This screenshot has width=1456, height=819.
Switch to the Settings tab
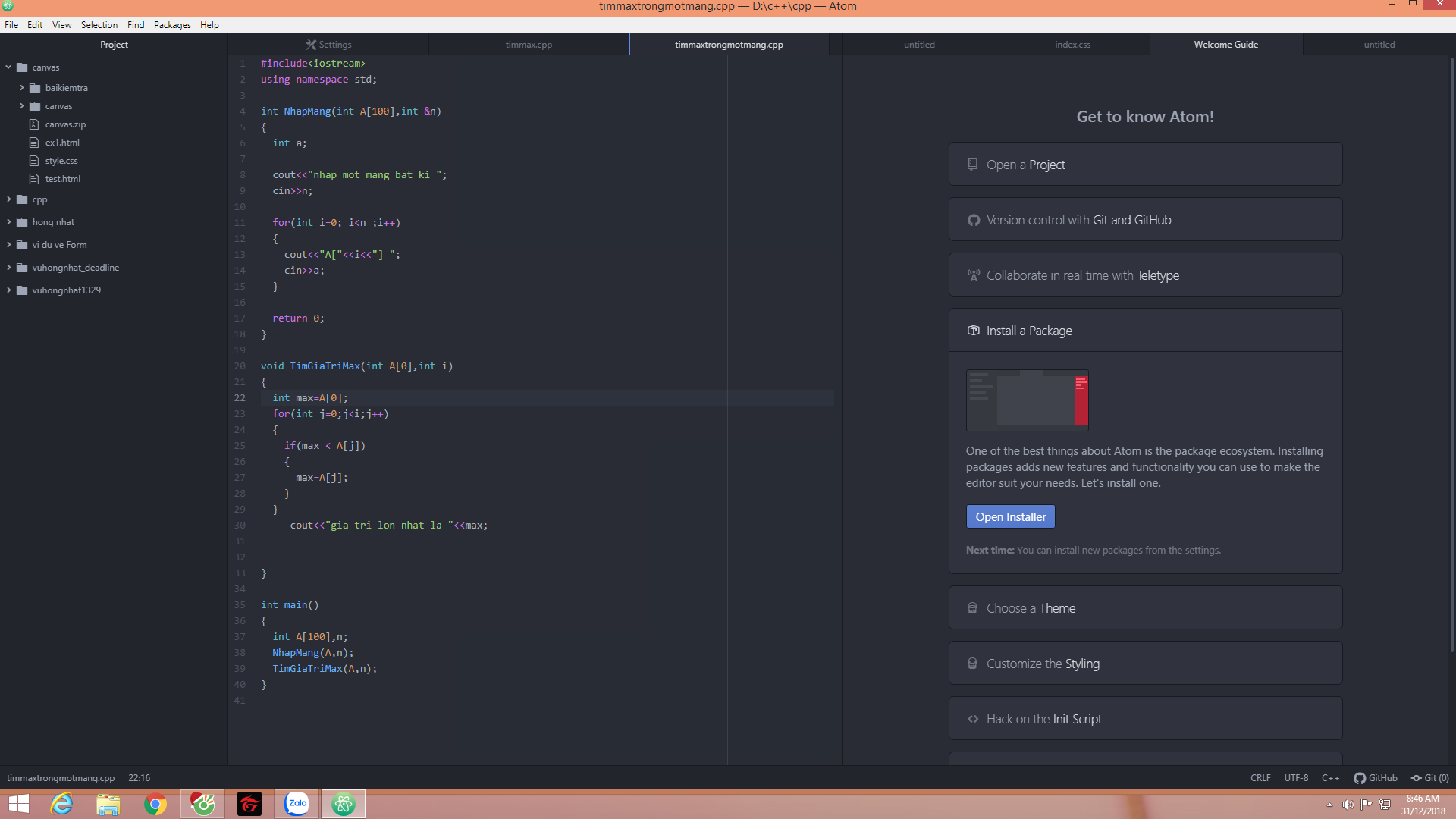[328, 45]
